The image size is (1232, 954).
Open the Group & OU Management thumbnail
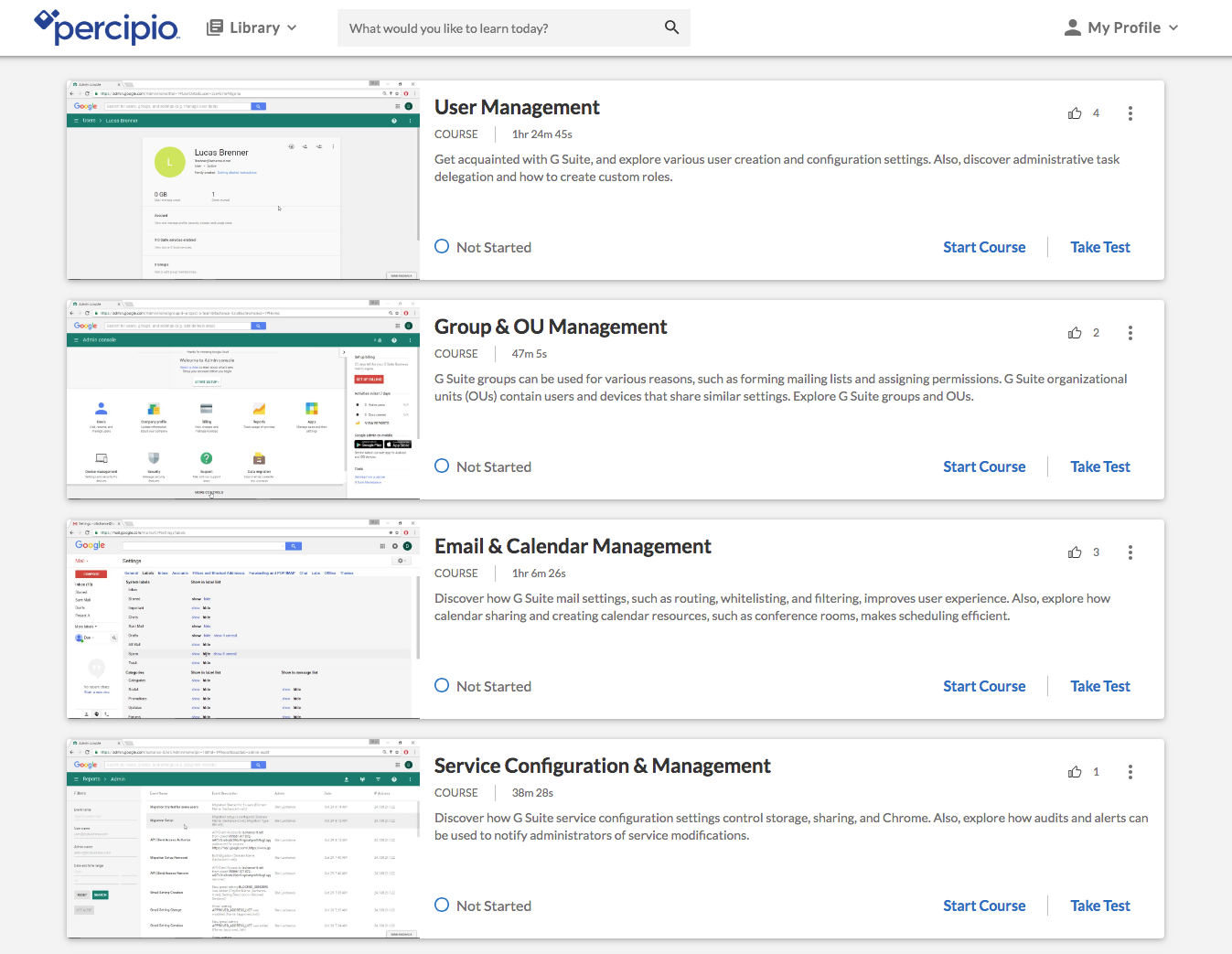(x=242, y=400)
